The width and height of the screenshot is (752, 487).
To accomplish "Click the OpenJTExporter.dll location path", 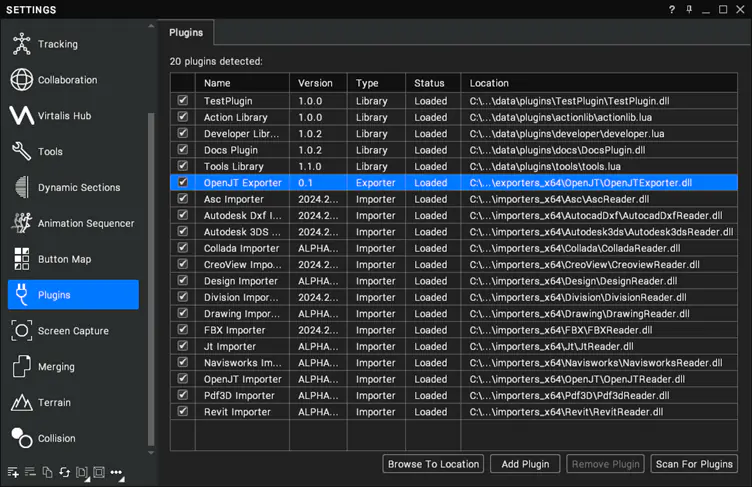I will (581, 183).
